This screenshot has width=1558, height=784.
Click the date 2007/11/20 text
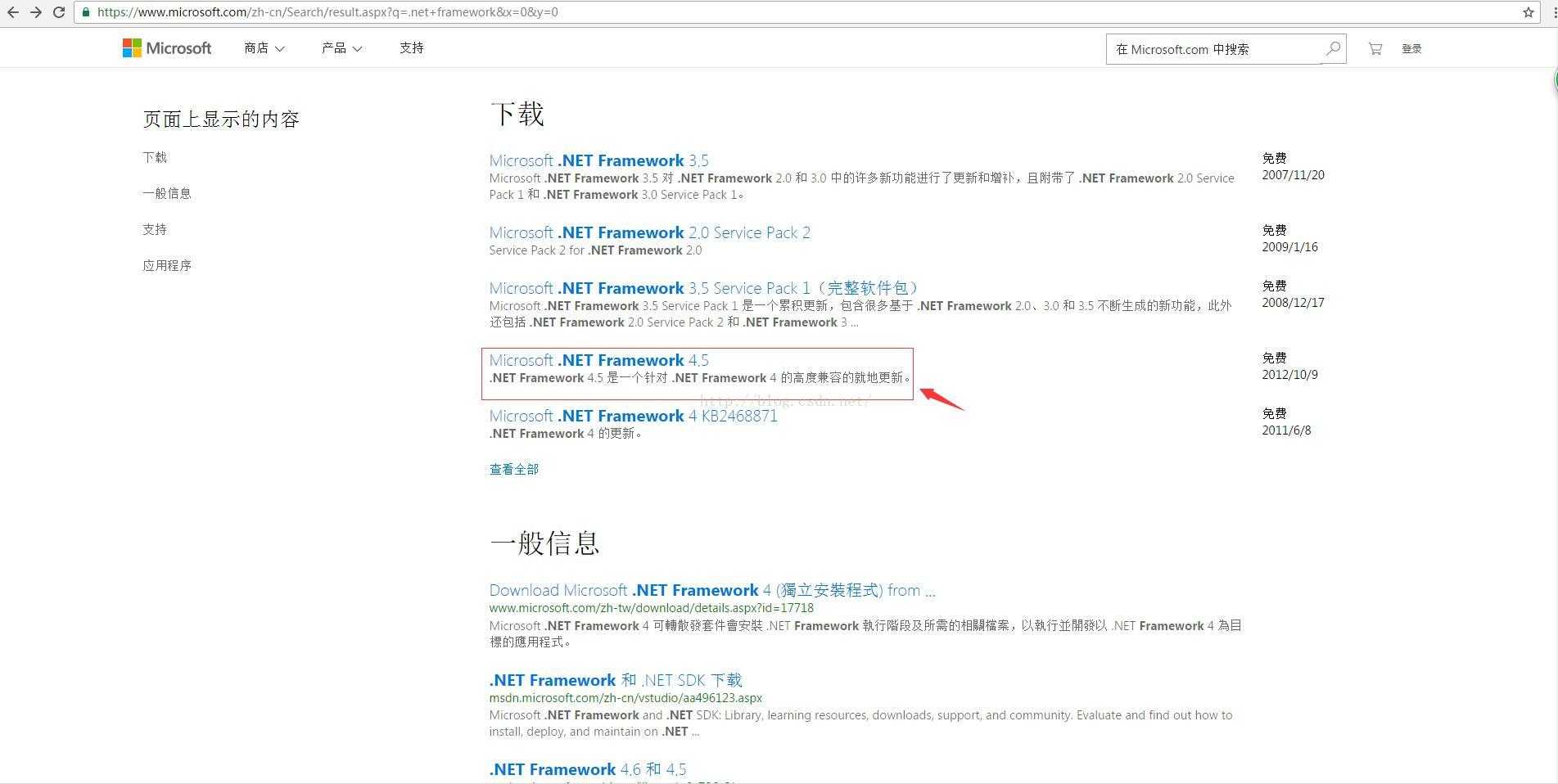[x=1293, y=175]
